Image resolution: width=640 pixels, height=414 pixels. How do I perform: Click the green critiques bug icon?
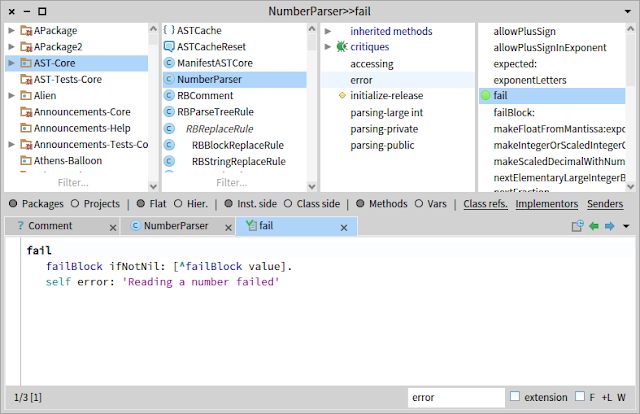[x=342, y=47]
